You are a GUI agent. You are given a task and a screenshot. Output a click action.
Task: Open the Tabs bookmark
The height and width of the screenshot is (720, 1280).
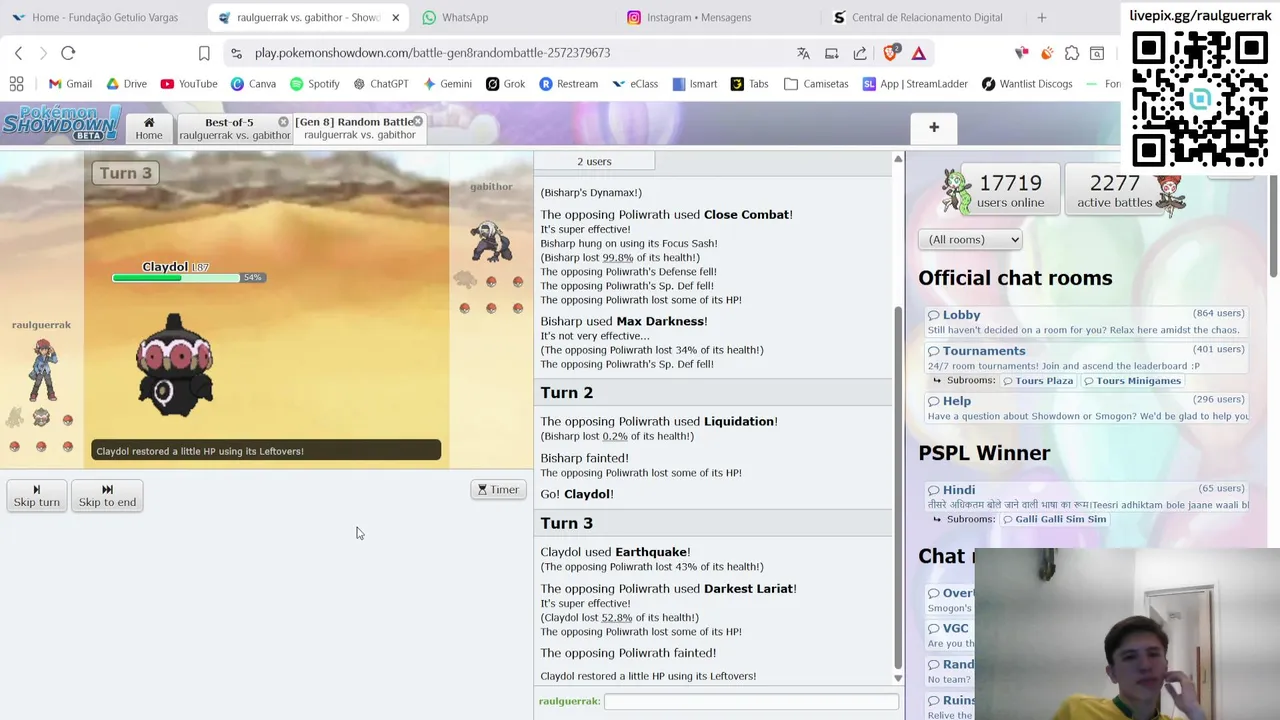(x=750, y=84)
